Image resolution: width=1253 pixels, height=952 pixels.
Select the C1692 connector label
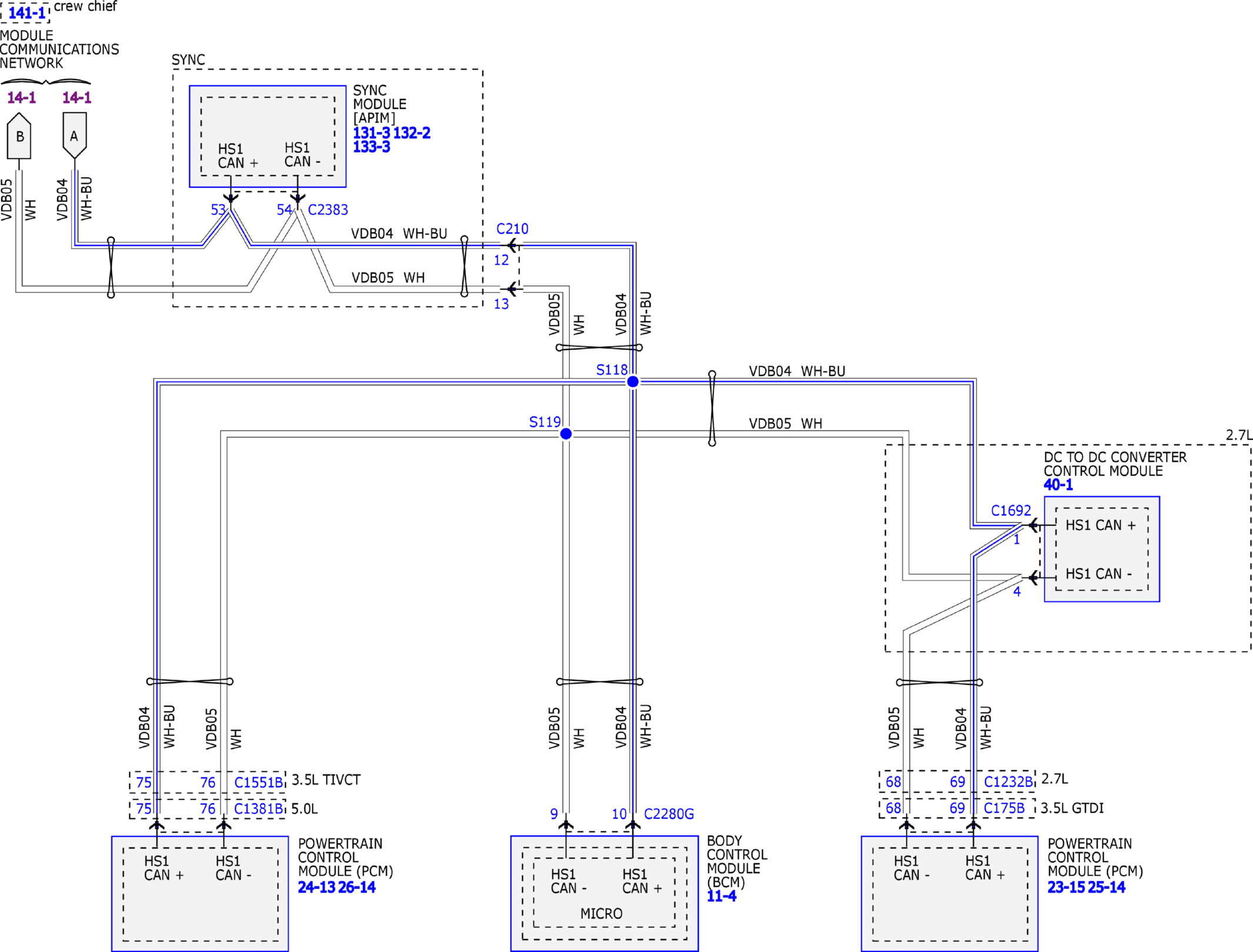pyautogui.click(x=1011, y=511)
